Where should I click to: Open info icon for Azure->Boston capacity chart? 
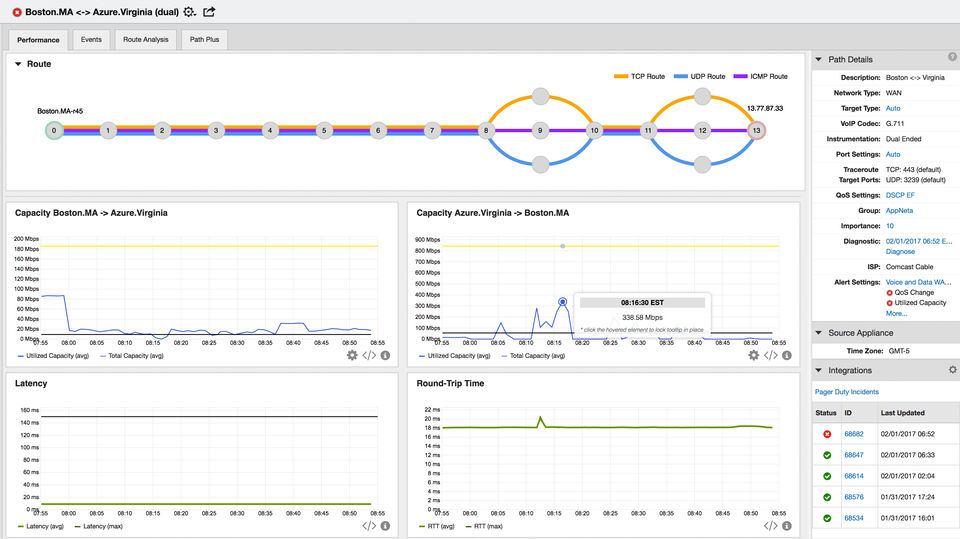pyautogui.click(x=787, y=355)
